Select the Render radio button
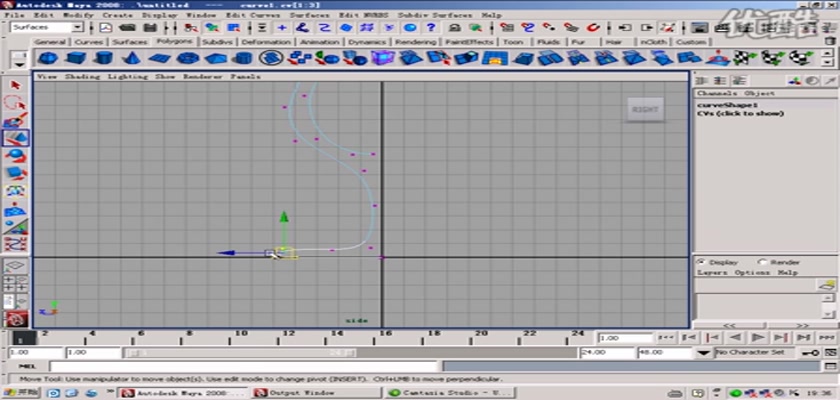The width and height of the screenshot is (840, 400). click(x=762, y=262)
